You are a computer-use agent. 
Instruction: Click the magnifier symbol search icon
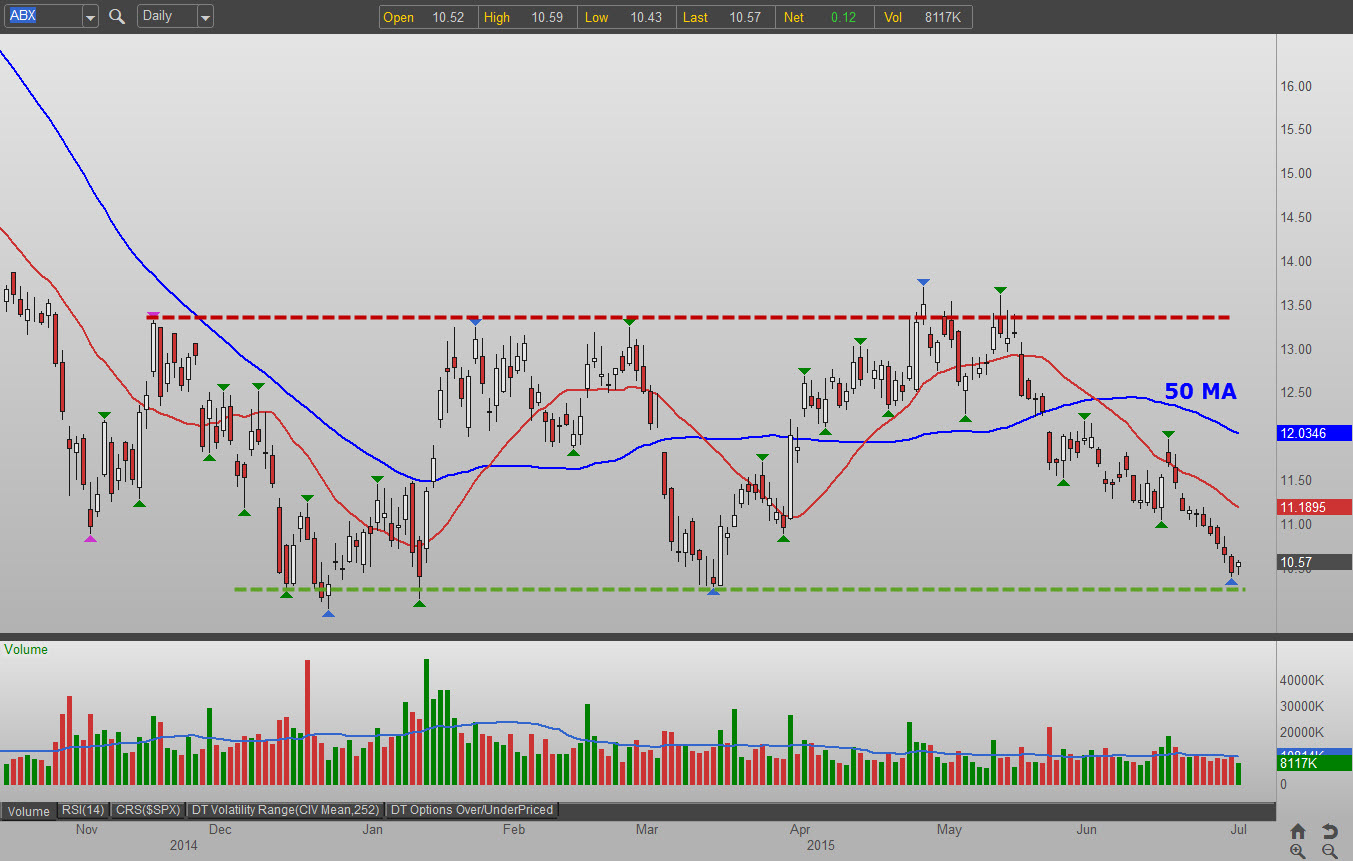pos(117,17)
